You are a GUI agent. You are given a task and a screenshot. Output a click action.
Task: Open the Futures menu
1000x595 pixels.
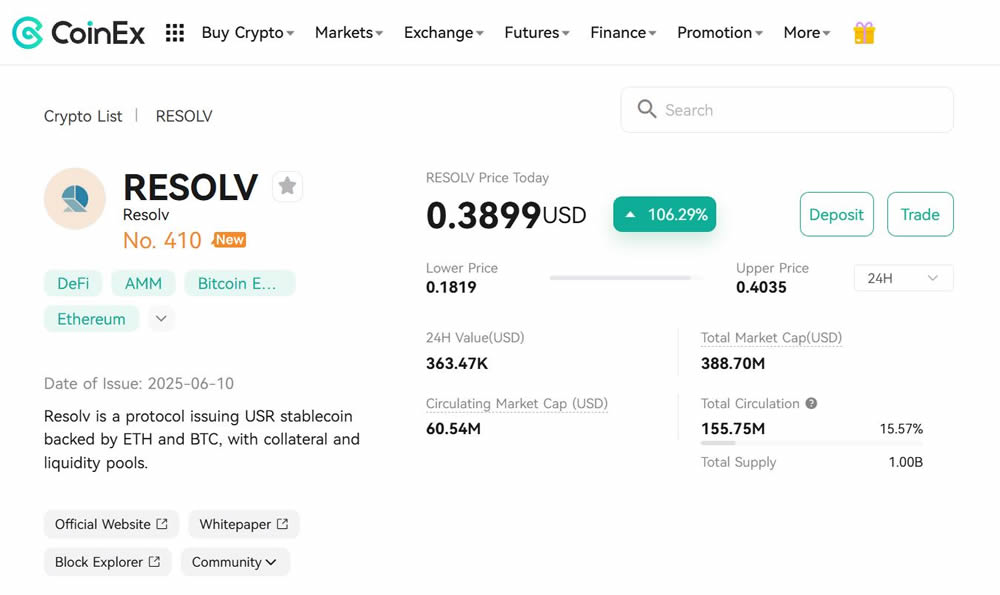pos(536,33)
